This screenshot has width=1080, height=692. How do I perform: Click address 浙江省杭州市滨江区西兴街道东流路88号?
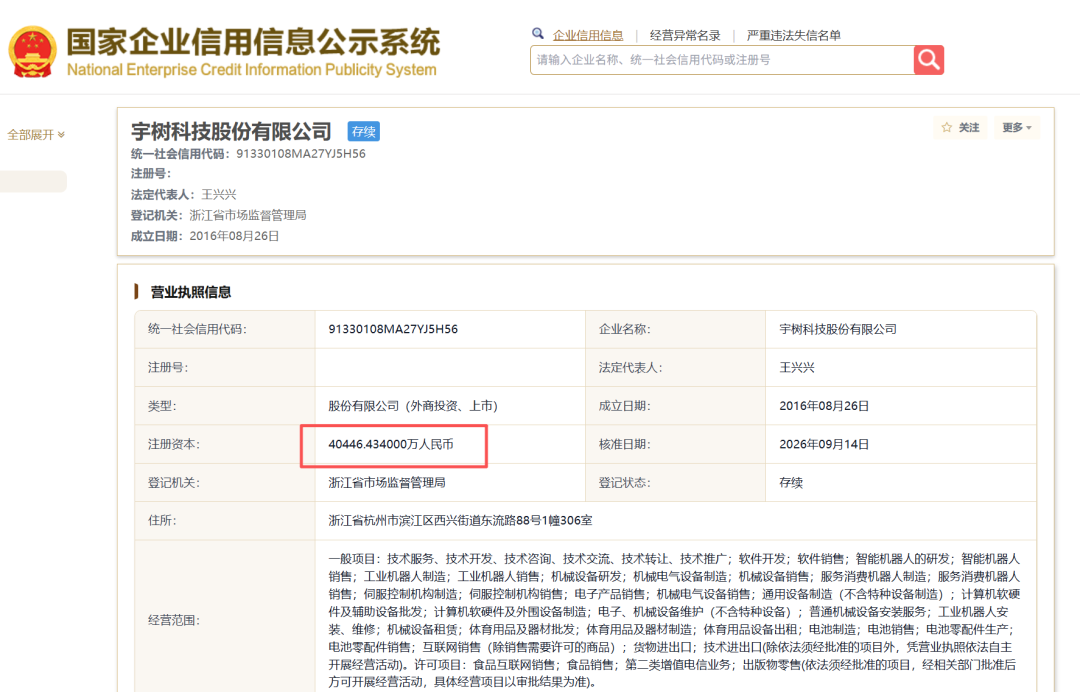click(x=460, y=521)
